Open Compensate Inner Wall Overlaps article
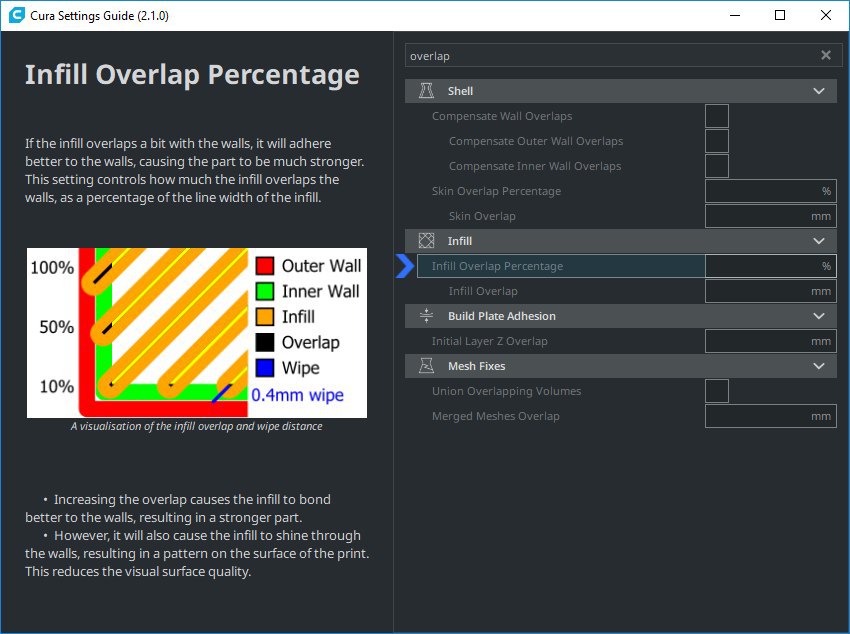This screenshot has height=634, width=850. click(535, 166)
